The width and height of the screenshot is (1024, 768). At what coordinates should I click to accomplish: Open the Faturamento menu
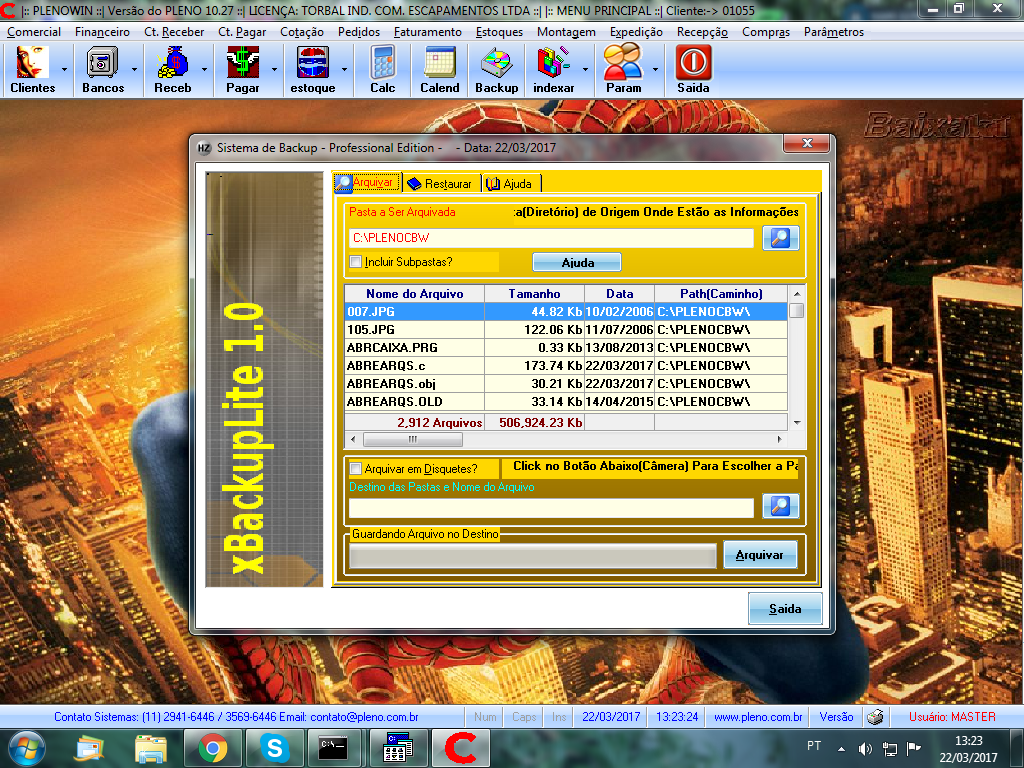[428, 32]
